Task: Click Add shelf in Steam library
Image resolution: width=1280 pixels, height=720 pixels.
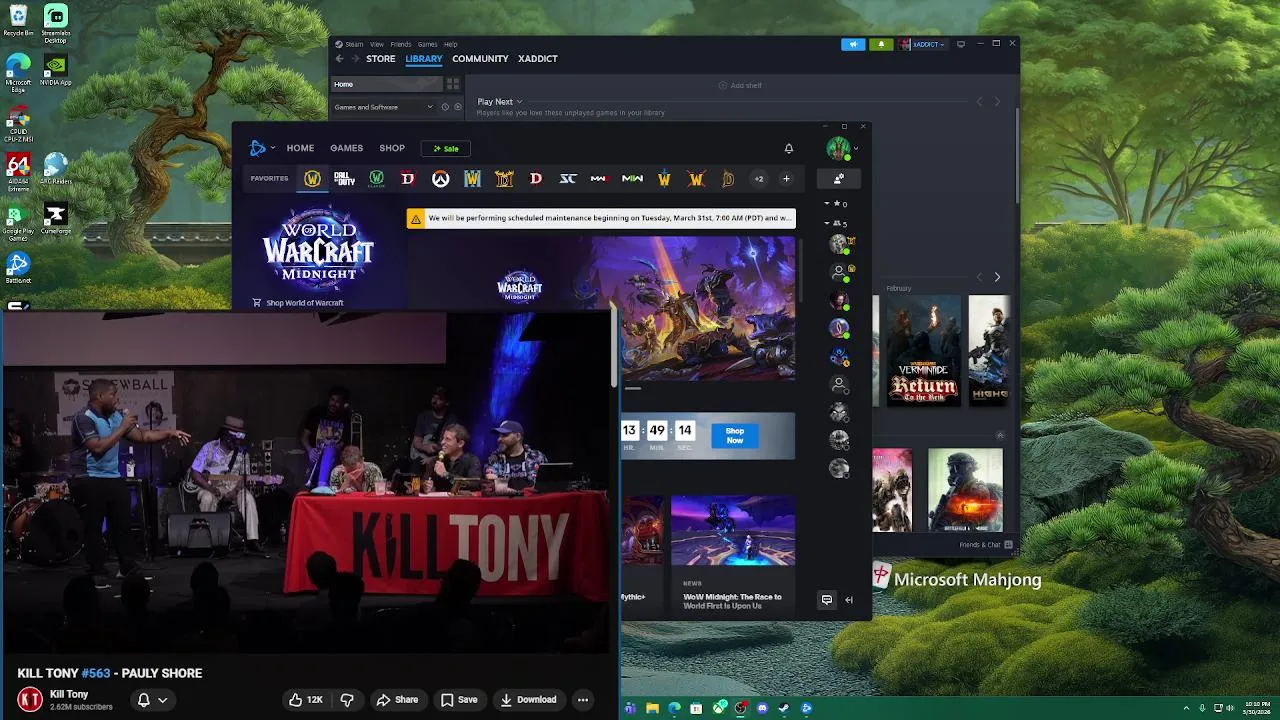Action: (x=740, y=85)
